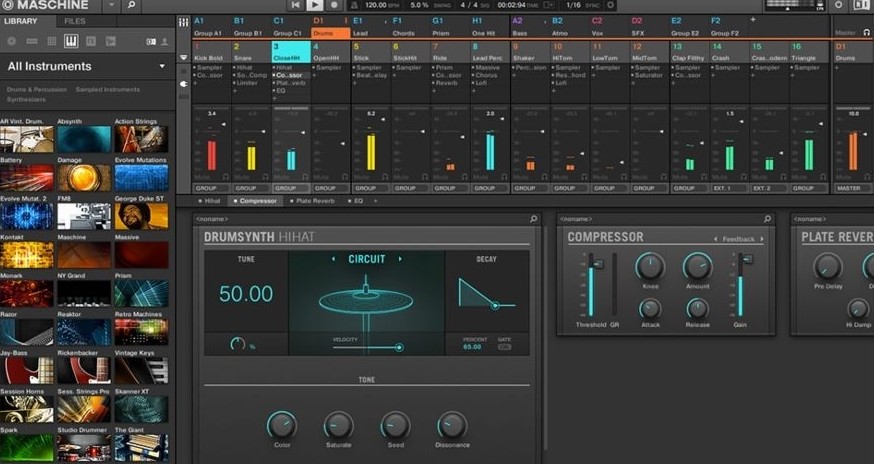Click the Master headphone cue icon
Image resolution: width=874 pixels, height=464 pixels.
click(x=867, y=33)
